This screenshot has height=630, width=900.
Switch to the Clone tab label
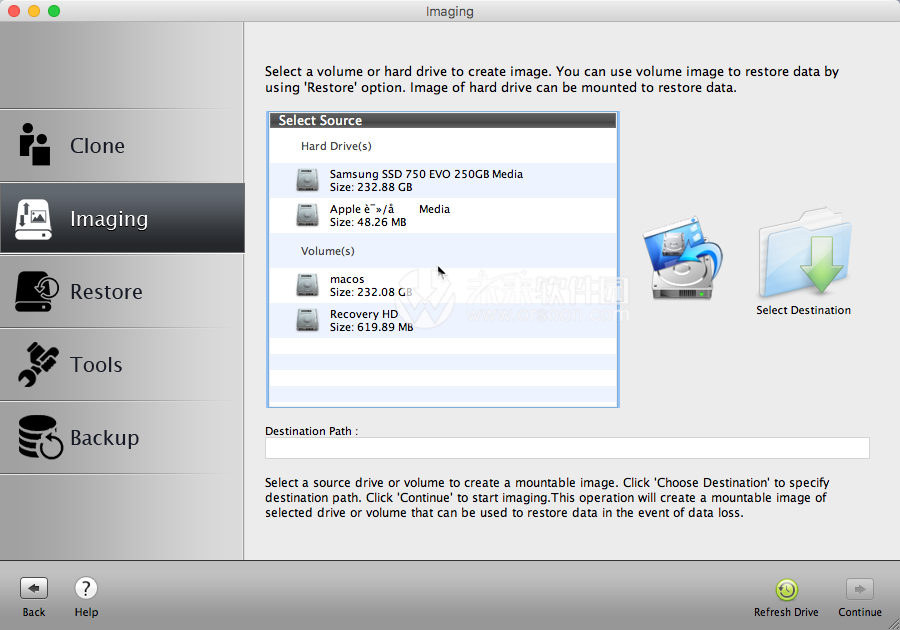click(97, 146)
